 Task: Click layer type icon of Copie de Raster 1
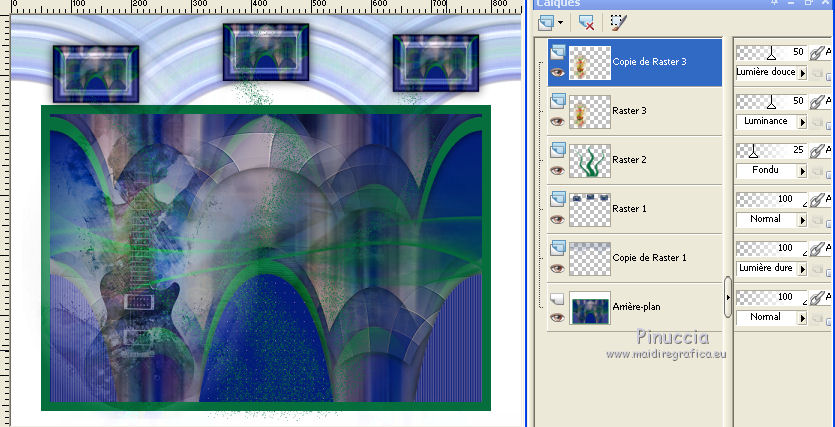click(557, 248)
